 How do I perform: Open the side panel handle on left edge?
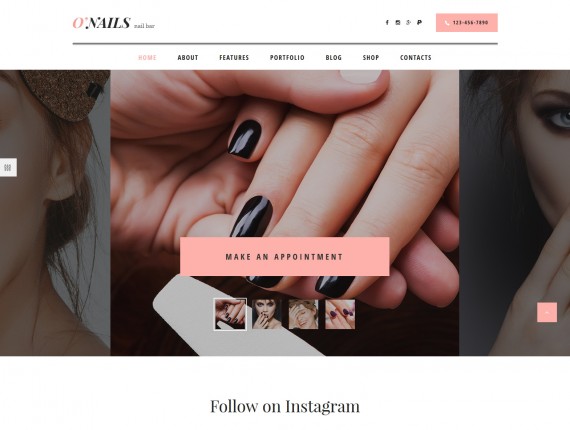tap(8, 168)
